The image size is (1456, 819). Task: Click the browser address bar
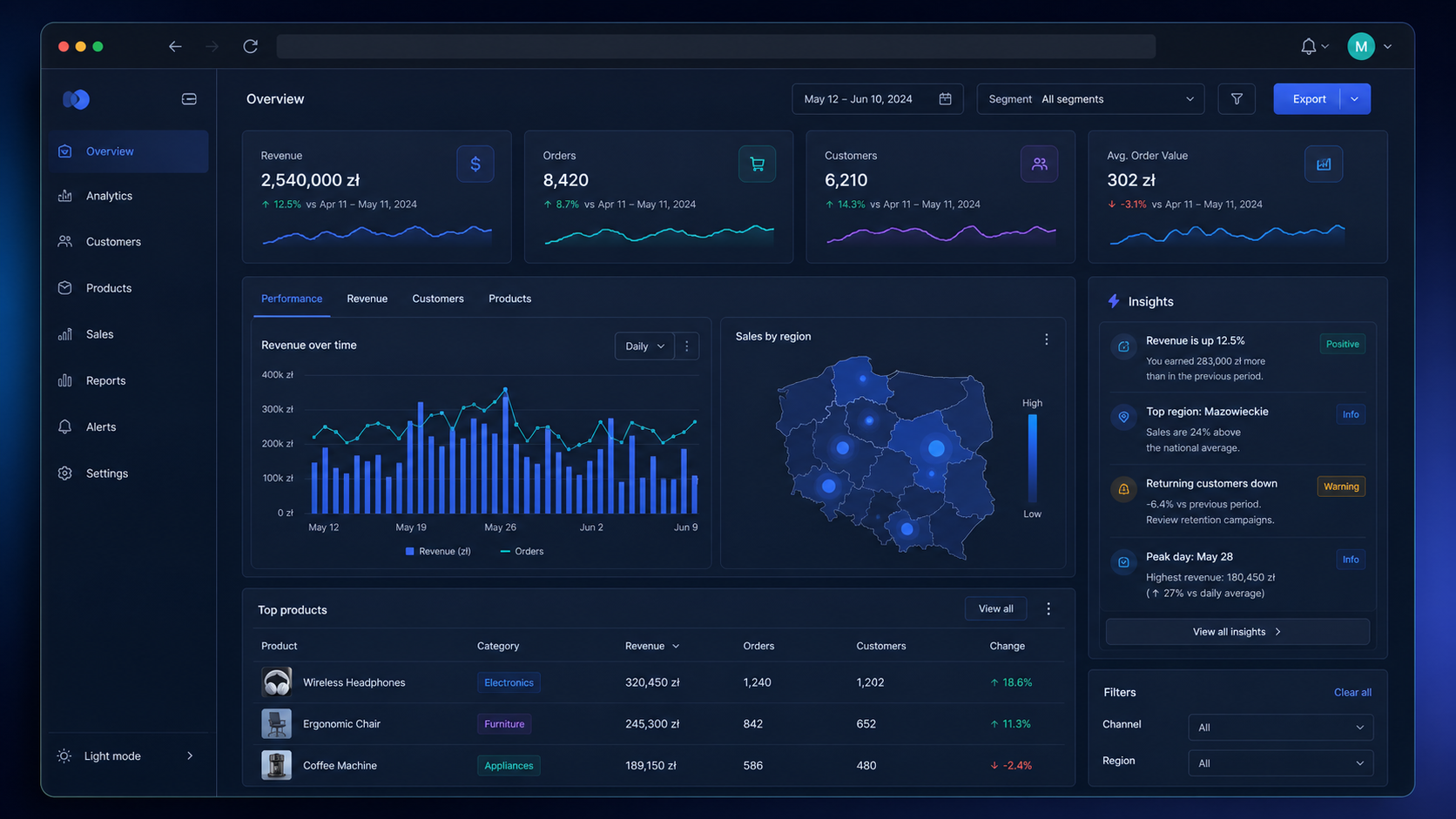(716, 46)
